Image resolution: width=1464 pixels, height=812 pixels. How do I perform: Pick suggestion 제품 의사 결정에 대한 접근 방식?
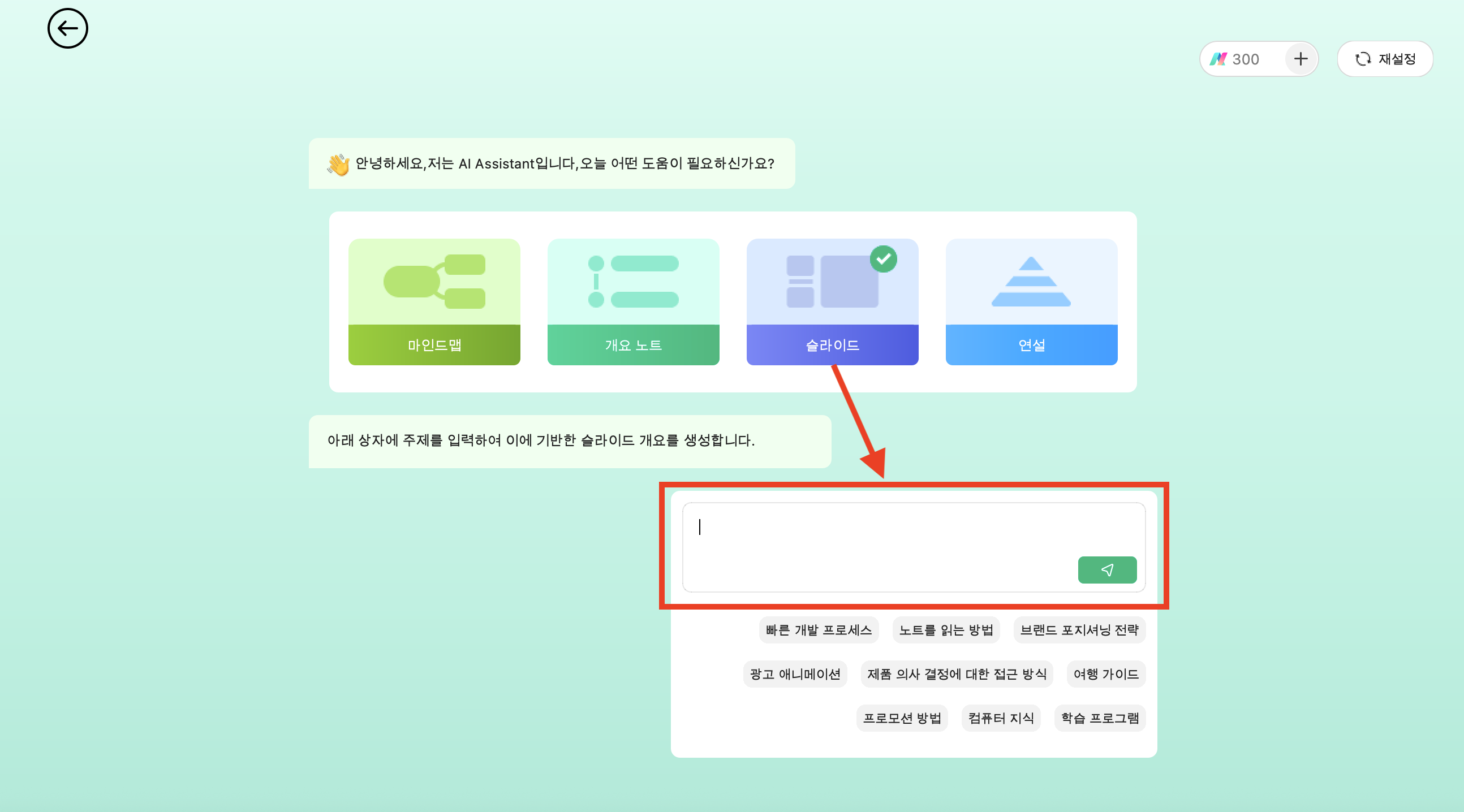click(x=957, y=675)
